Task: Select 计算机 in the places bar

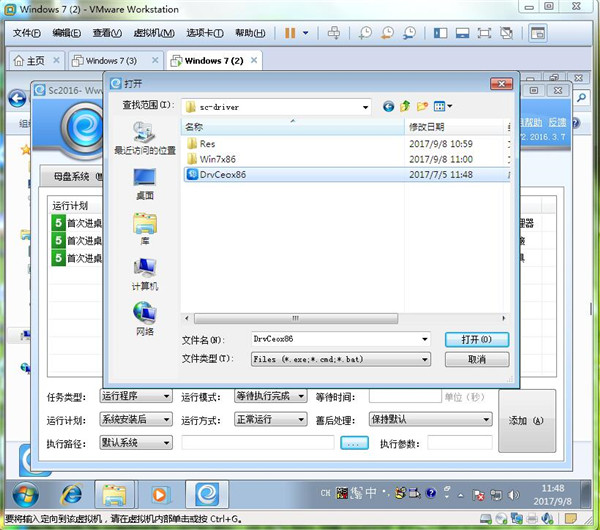Action: coord(145,274)
